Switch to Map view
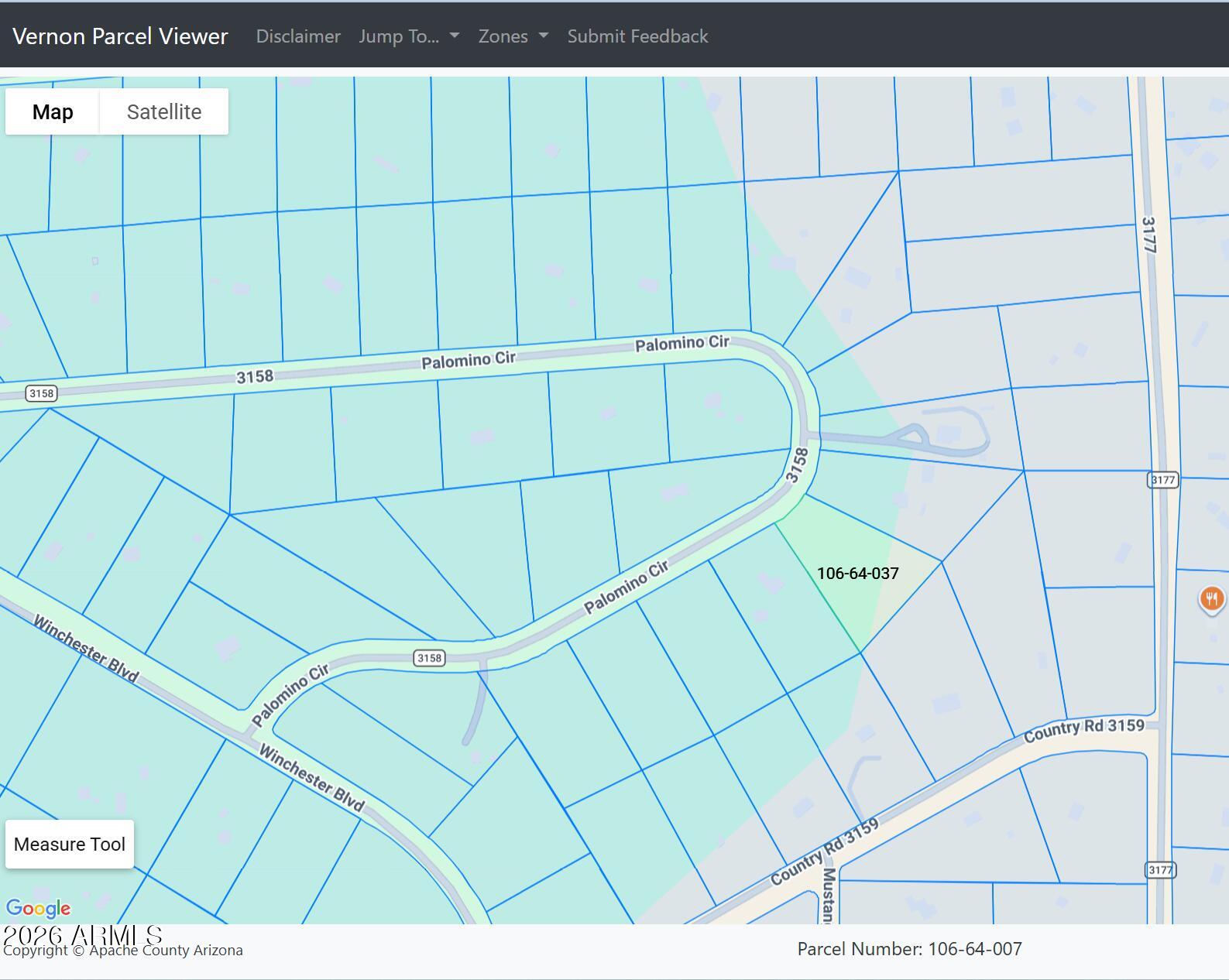The height and width of the screenshot is (980, 1229). 53,112
